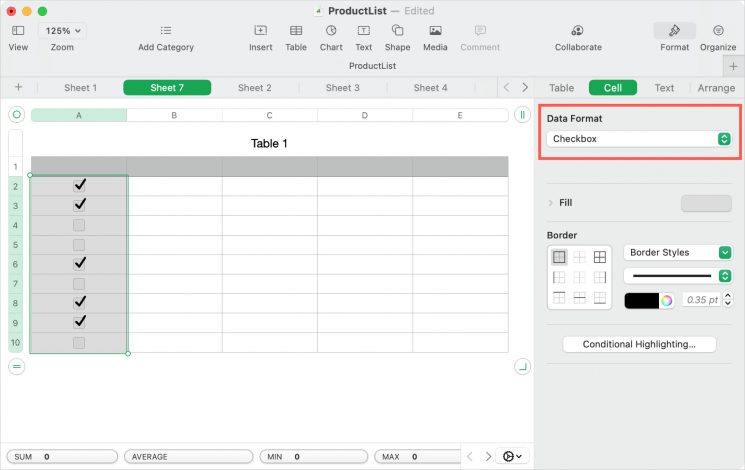The height and width of the screenshot is (470, 745).
Task: Click the plus button beside ProductList tab bar
Action: point(733,67)
